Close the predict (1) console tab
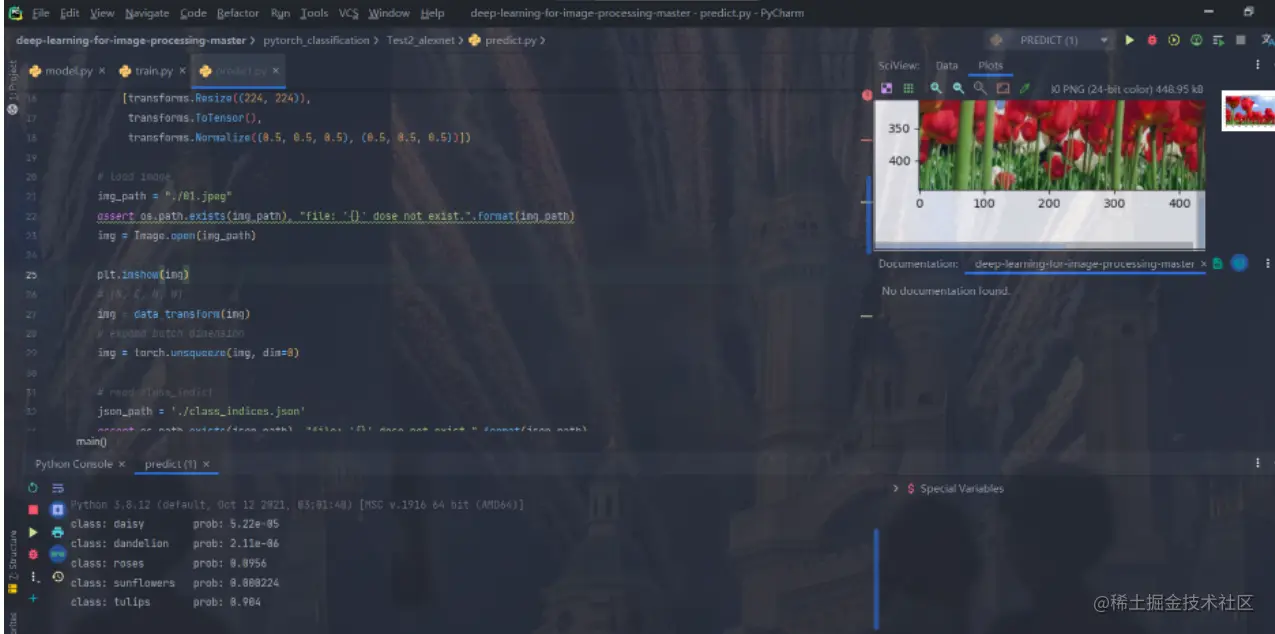 click(207, 465)
